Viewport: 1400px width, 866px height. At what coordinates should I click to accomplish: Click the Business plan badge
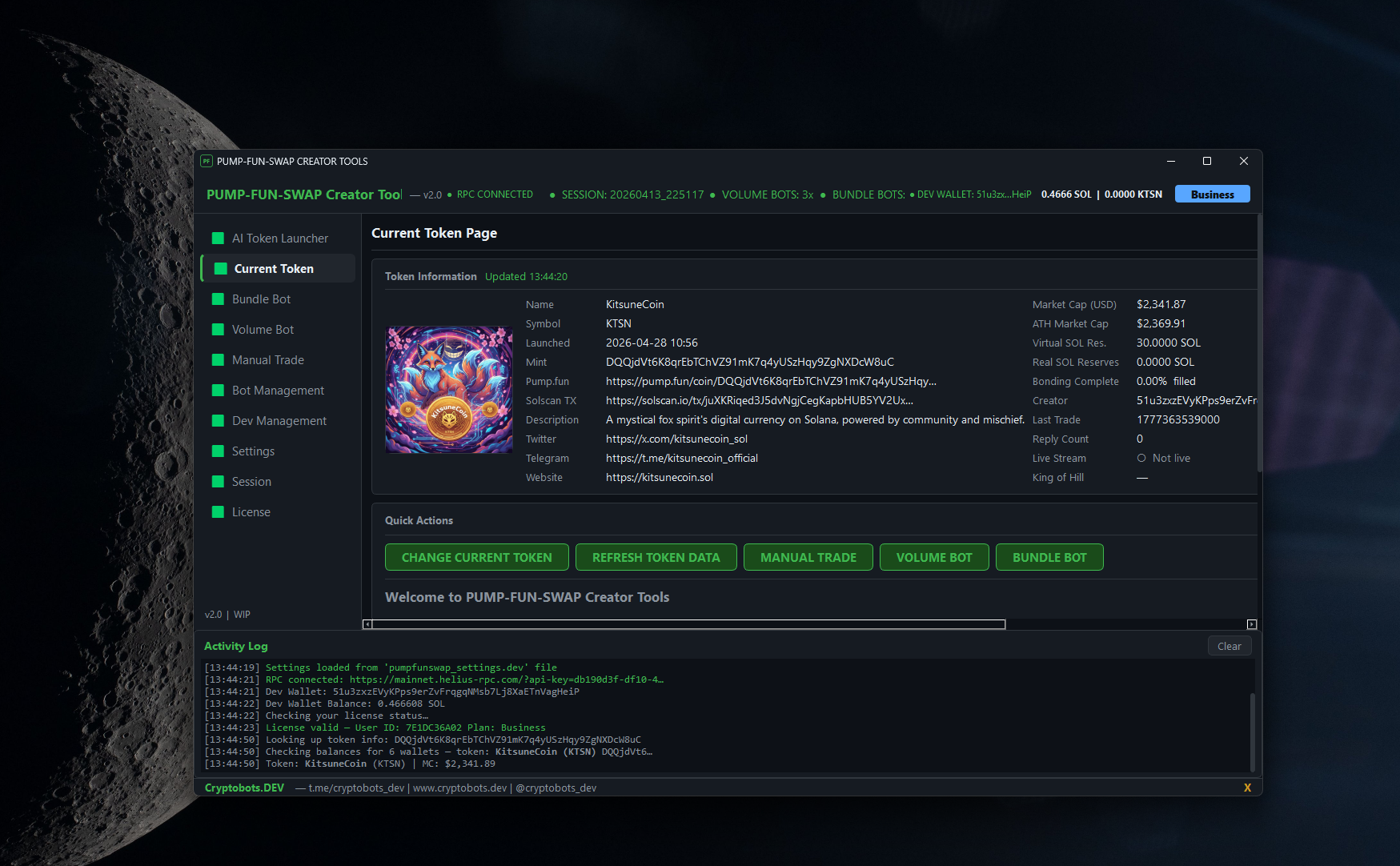(x=1212, y=194)
